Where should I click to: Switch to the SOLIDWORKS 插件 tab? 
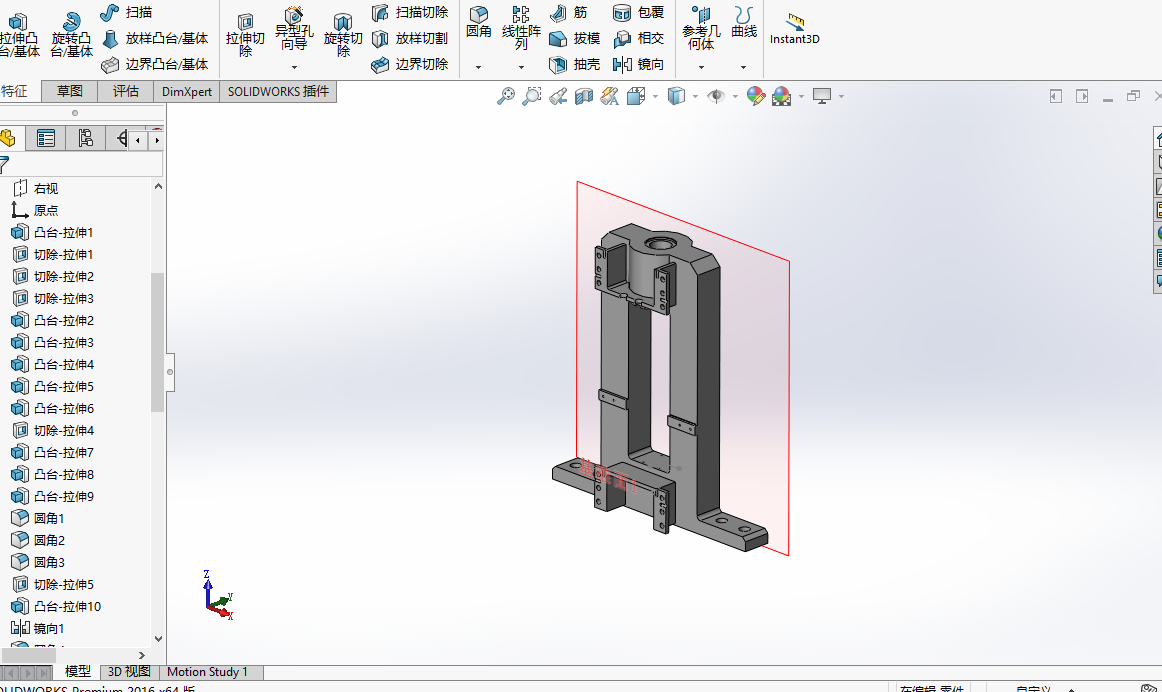[278, 91]
